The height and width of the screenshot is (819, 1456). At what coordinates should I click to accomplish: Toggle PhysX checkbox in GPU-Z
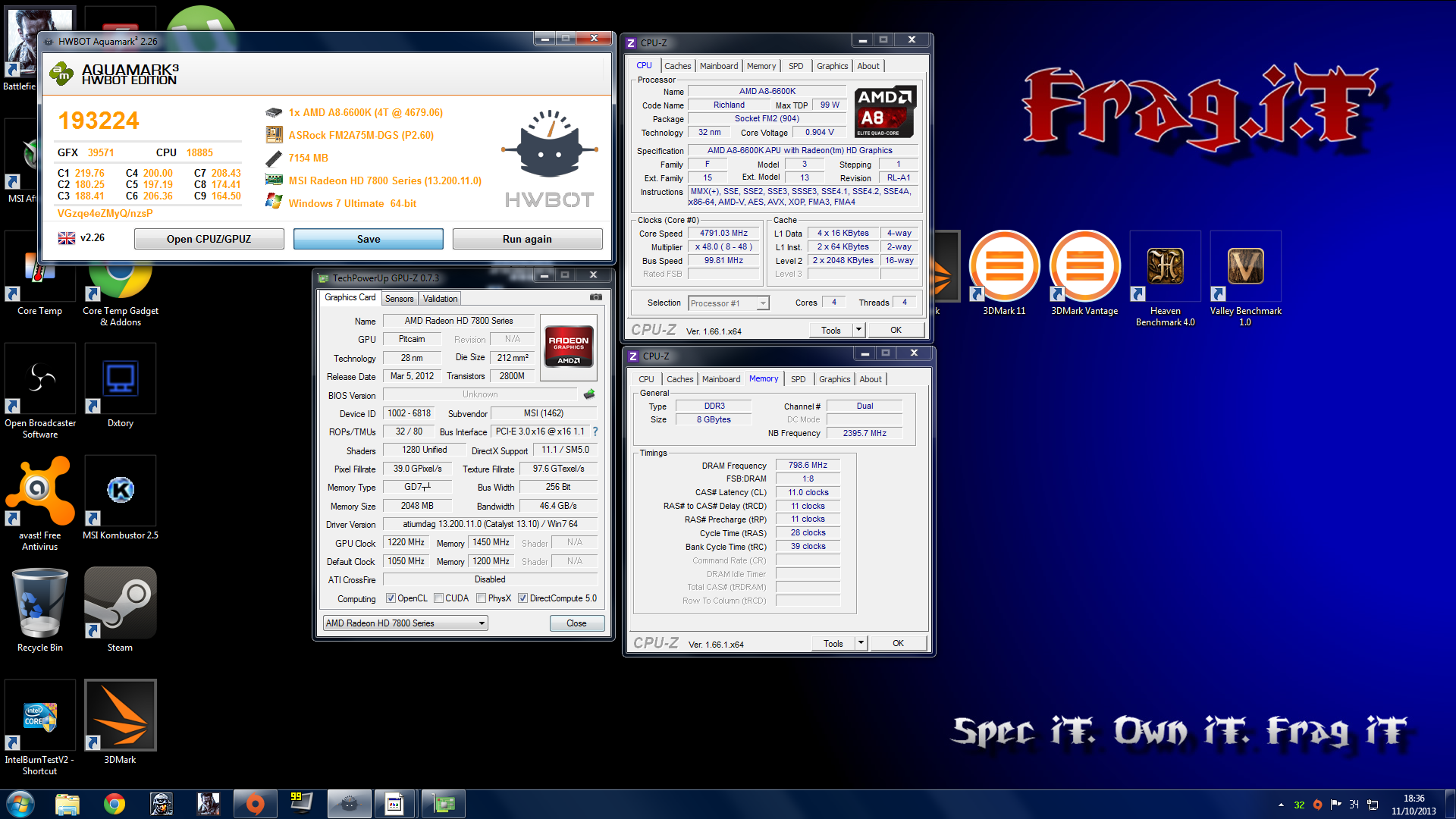[481, 598]
